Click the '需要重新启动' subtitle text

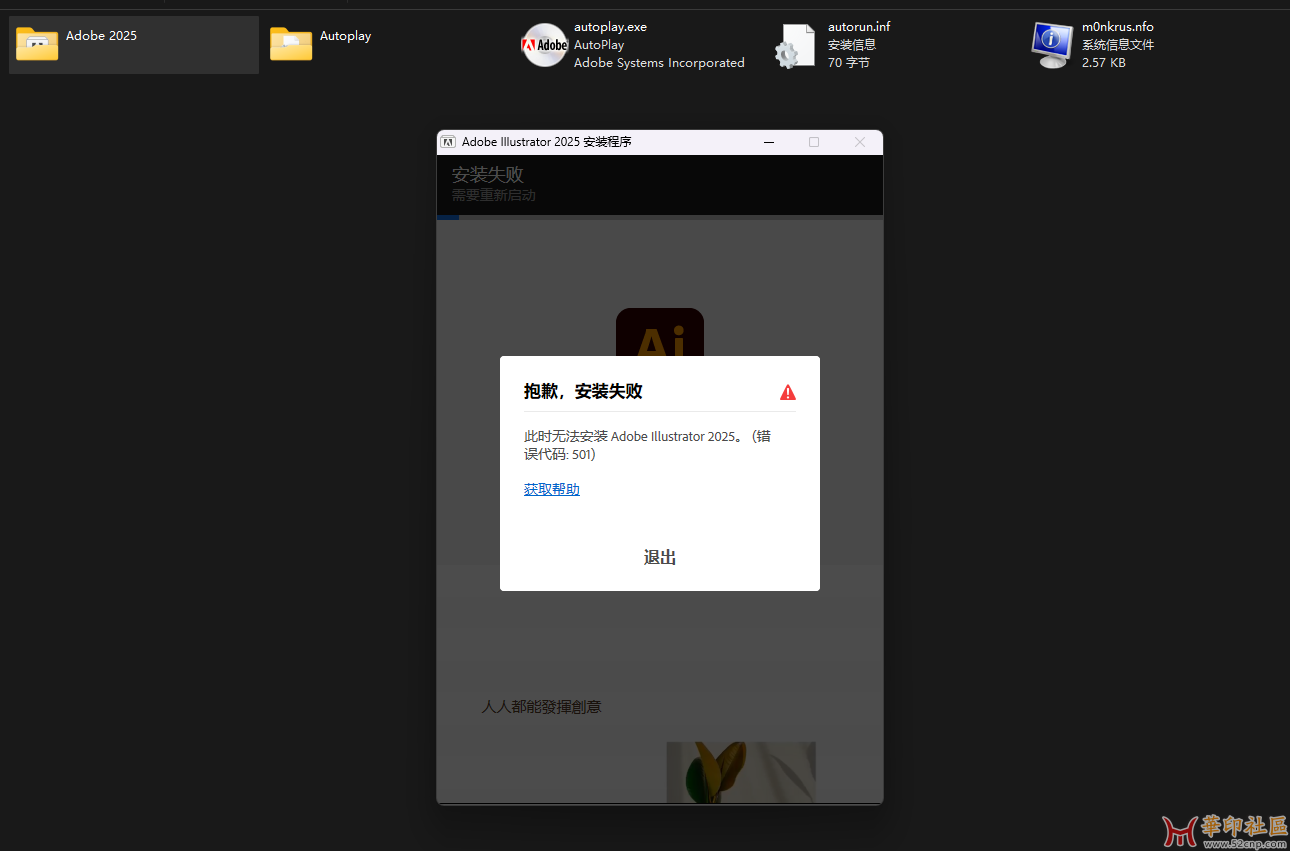coord(493,196)
